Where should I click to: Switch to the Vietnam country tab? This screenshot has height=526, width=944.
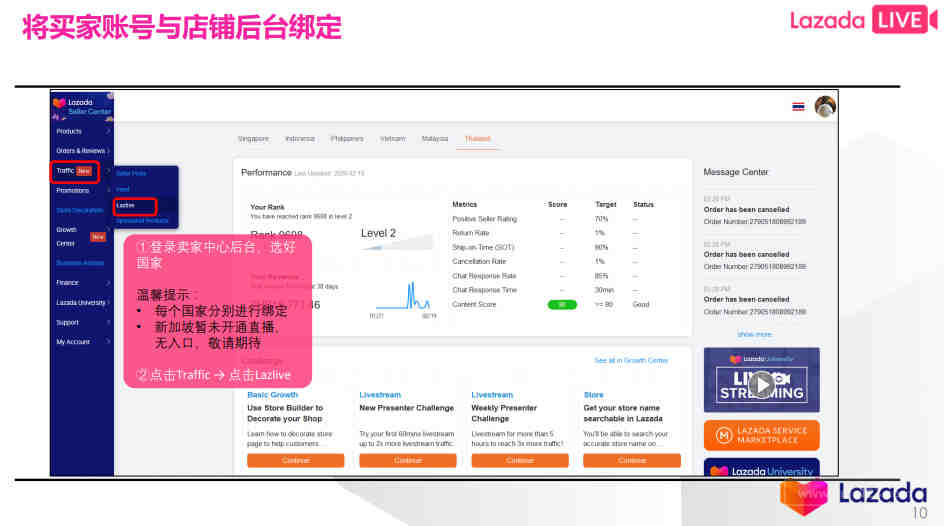(393, 138)
